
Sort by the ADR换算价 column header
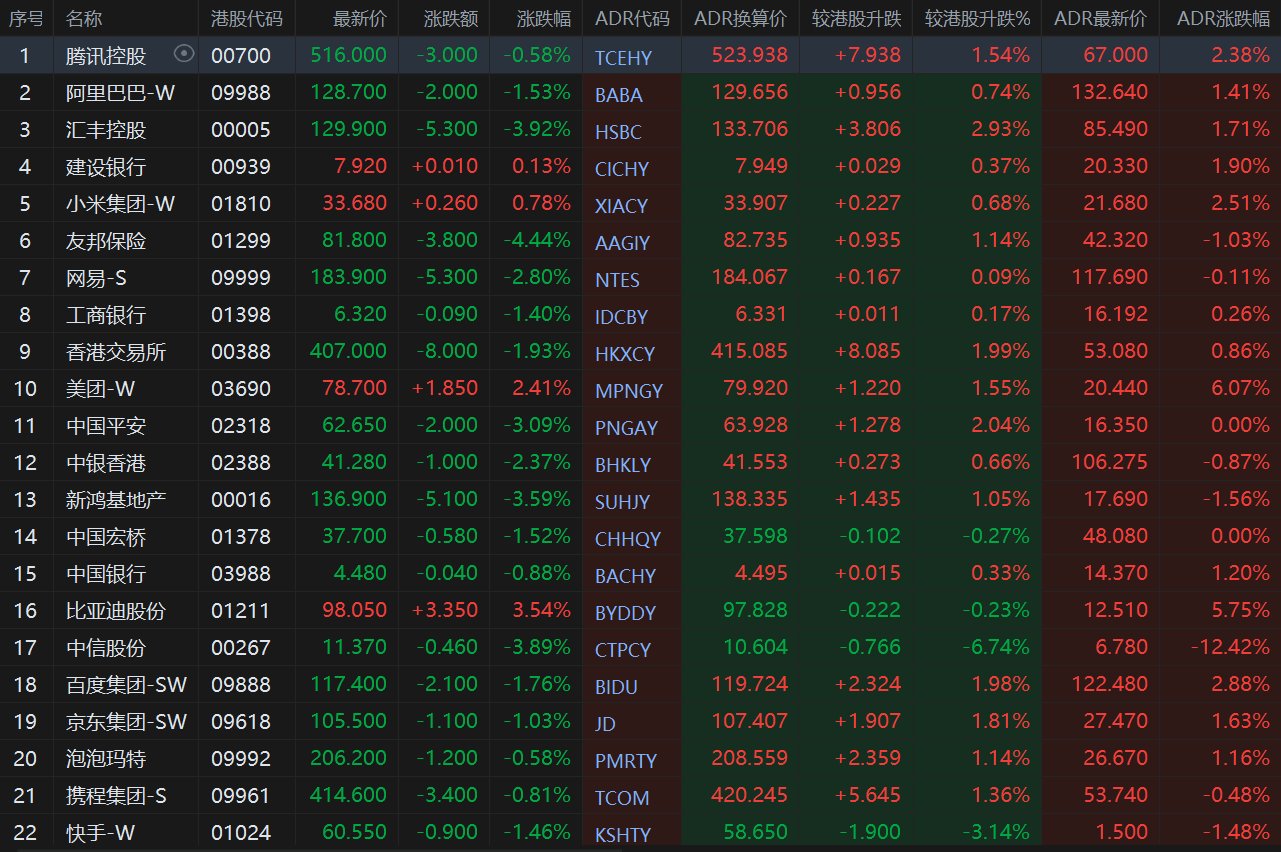[740, 19]
